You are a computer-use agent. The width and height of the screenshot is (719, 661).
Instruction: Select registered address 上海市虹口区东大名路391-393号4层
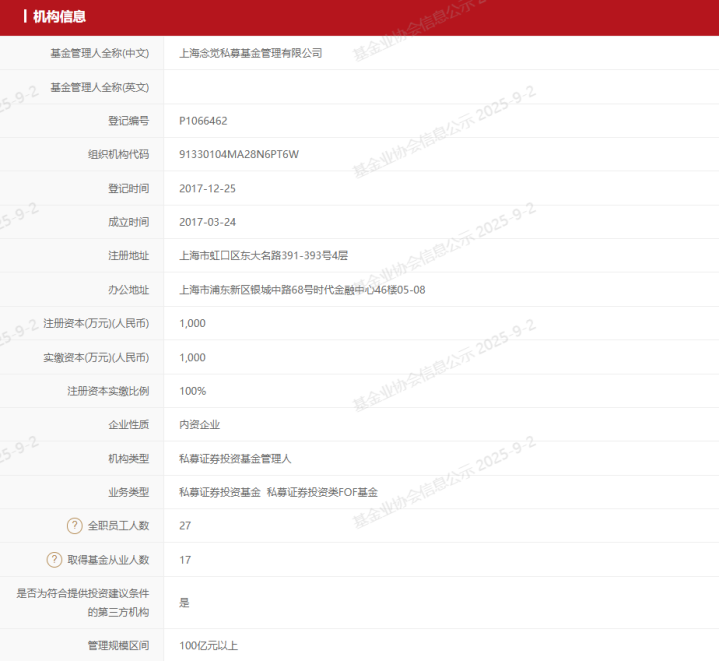click(x=263, y=256)
